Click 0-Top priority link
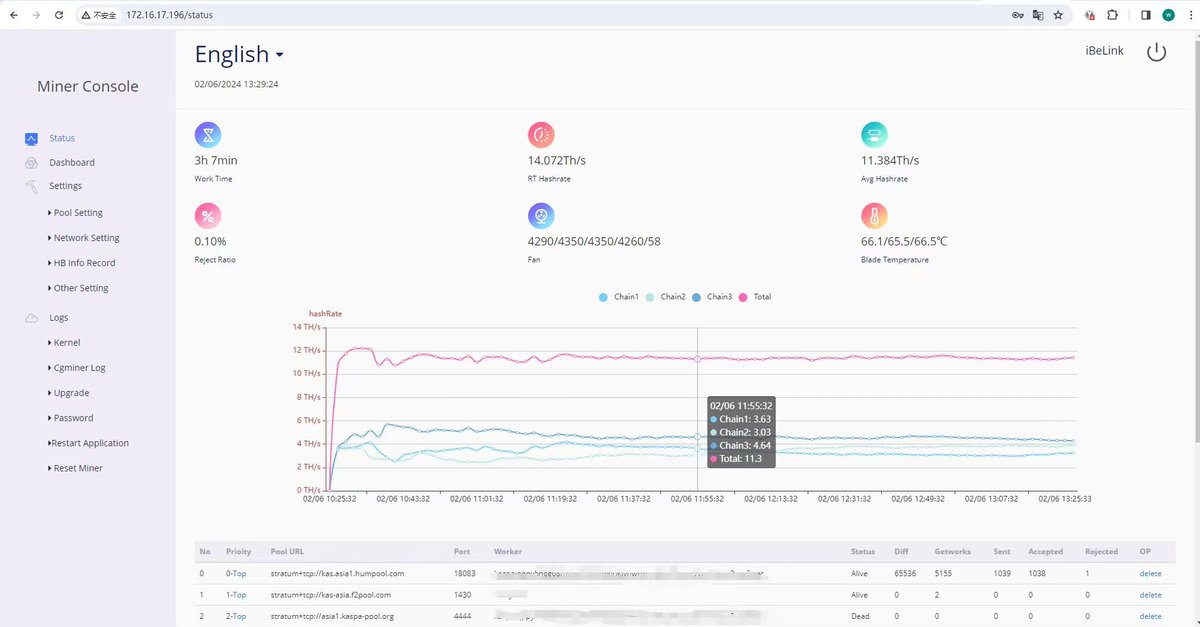 [x=236, y=573]
